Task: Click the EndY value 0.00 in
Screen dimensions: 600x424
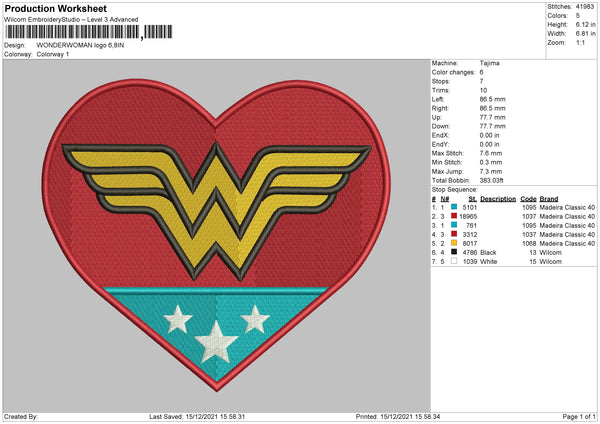Action: pos(489,144)
